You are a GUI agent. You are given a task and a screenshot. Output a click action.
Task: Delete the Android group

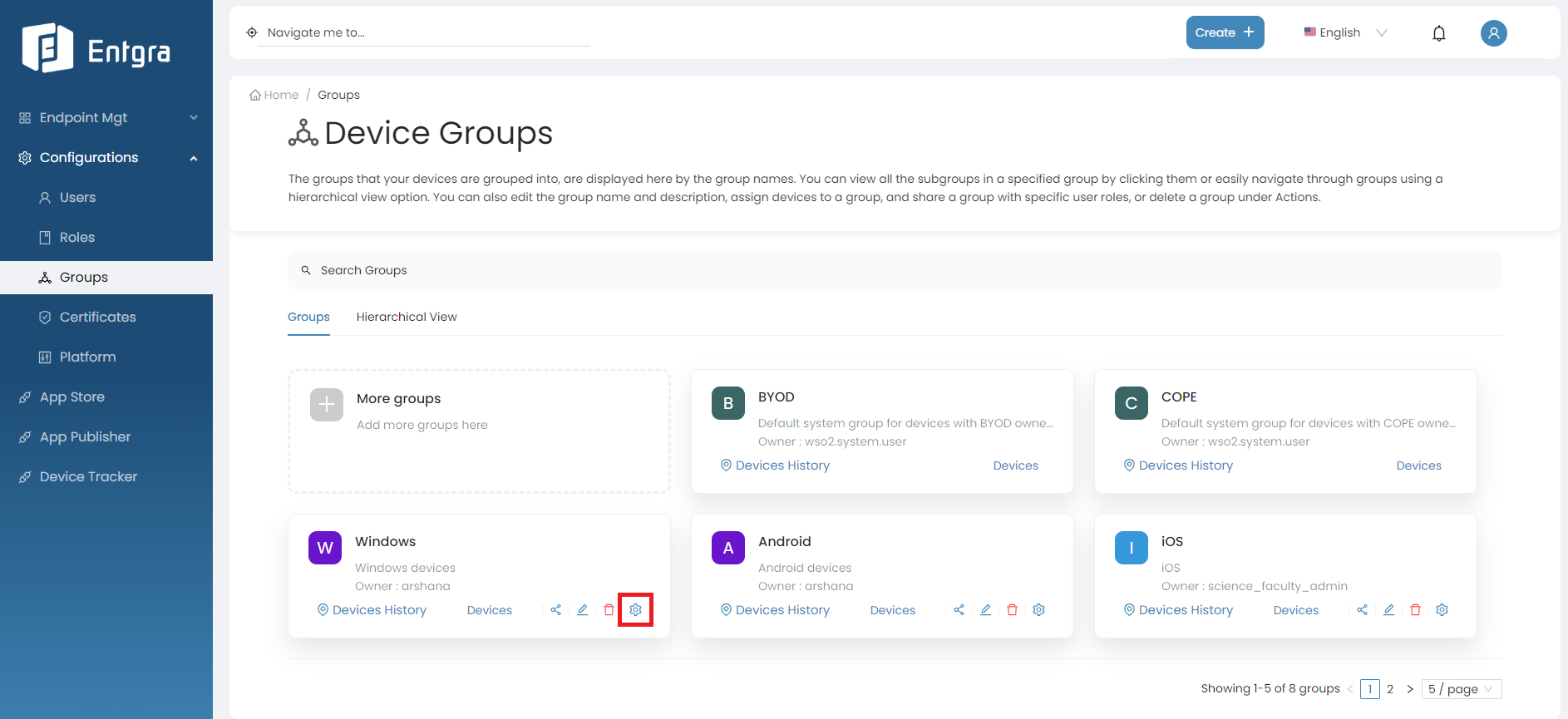pos(1013,610)
